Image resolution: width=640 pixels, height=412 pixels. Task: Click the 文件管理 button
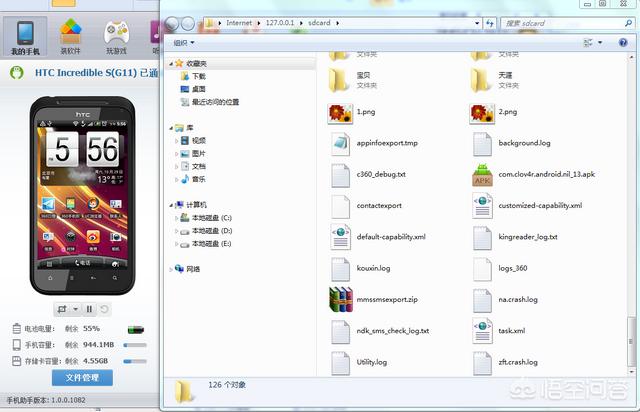coord(82,378)
